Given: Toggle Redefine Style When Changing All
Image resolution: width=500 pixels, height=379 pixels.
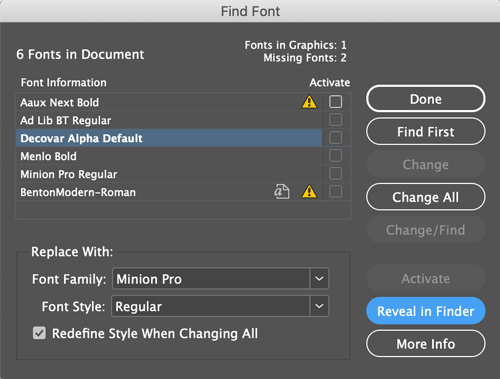Looking at the screenshot, I should point(39,333).
